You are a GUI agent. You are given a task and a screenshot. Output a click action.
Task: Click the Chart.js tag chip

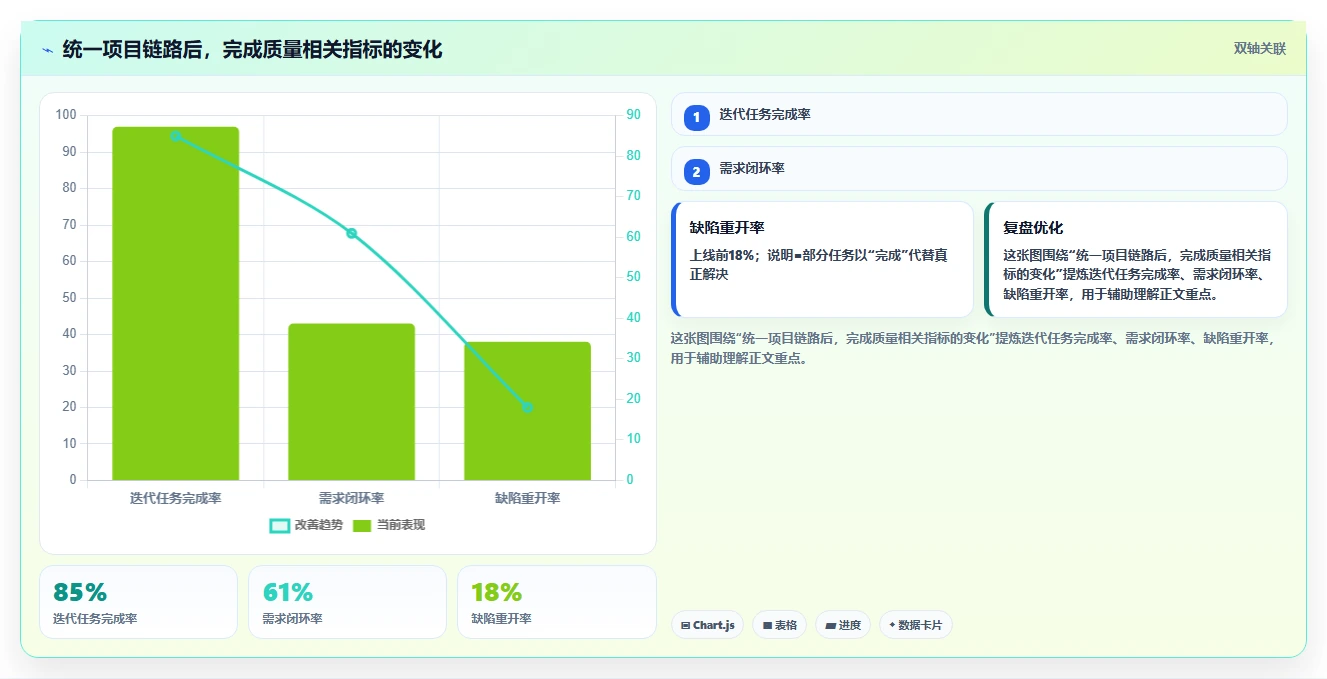[x=707, y=625]
